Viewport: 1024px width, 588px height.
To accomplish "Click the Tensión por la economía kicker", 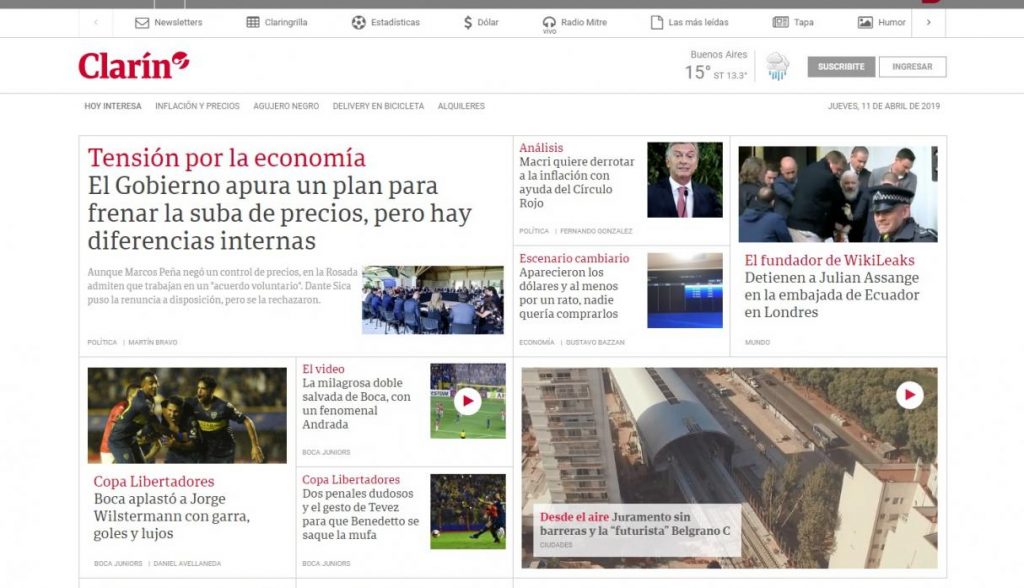I will tap(227, 158).
